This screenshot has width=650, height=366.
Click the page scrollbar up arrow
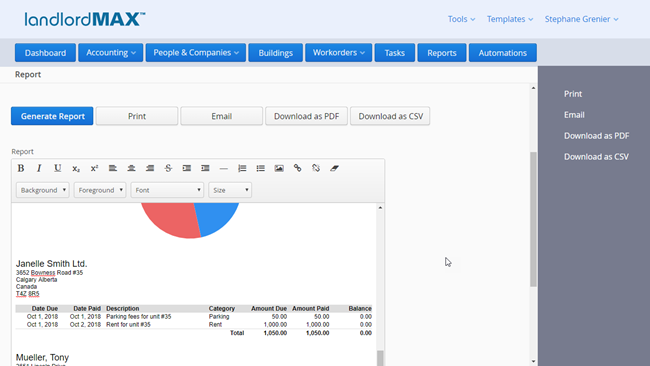[x=533, y=88]
